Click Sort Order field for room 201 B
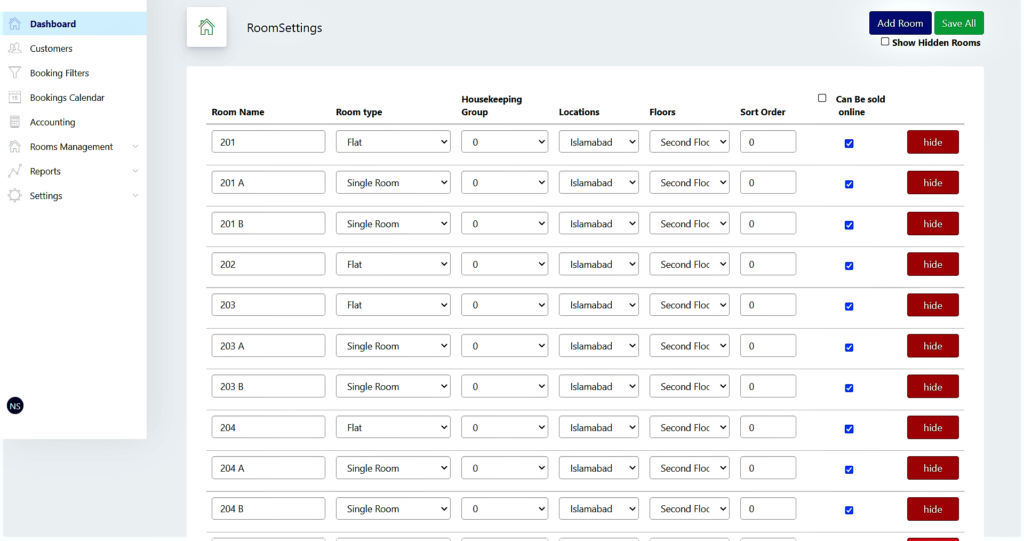Image resolution: width=1024 pixels, height=541 pixels. (x=768, y=223)
